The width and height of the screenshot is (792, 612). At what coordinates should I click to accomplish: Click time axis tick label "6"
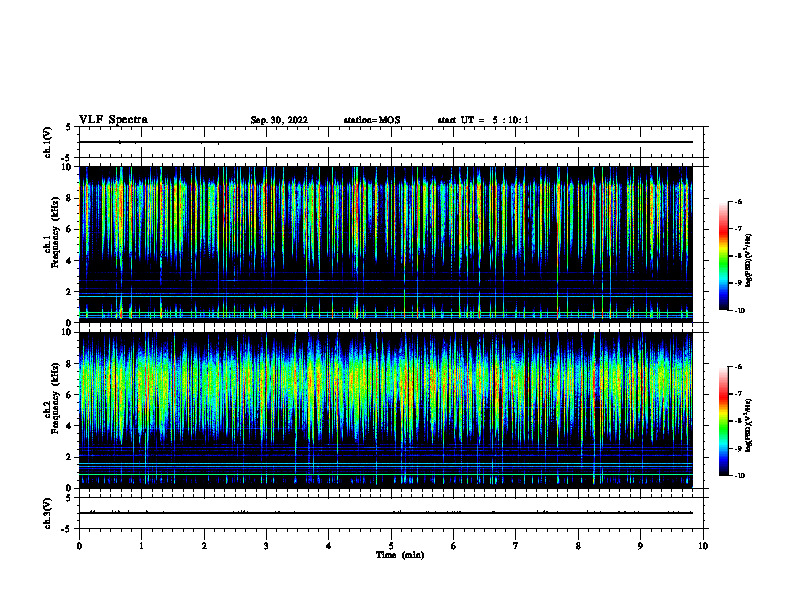point(454,546)
